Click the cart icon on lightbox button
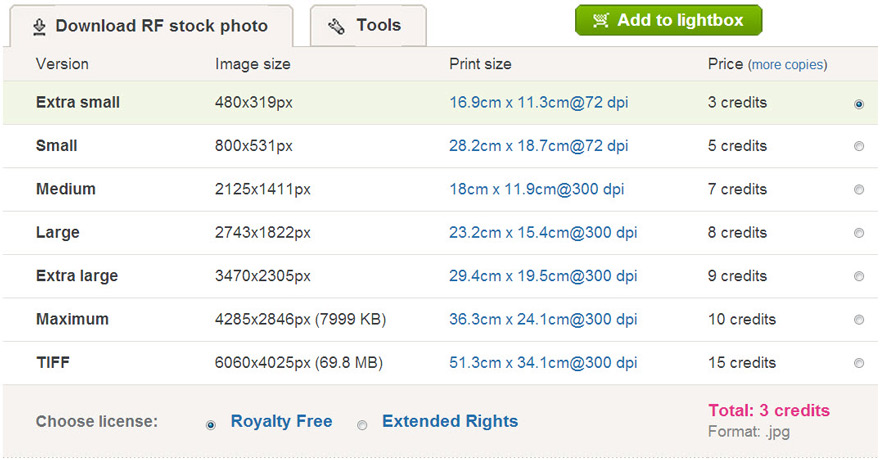The height and width of the screenshot is (460, 880). tap(601, 20)
